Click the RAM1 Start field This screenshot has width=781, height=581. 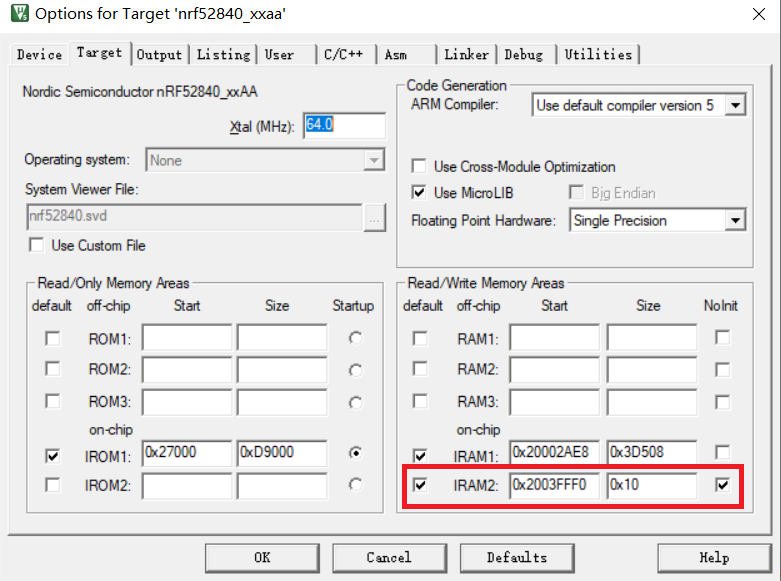click(x=554, y=338)
